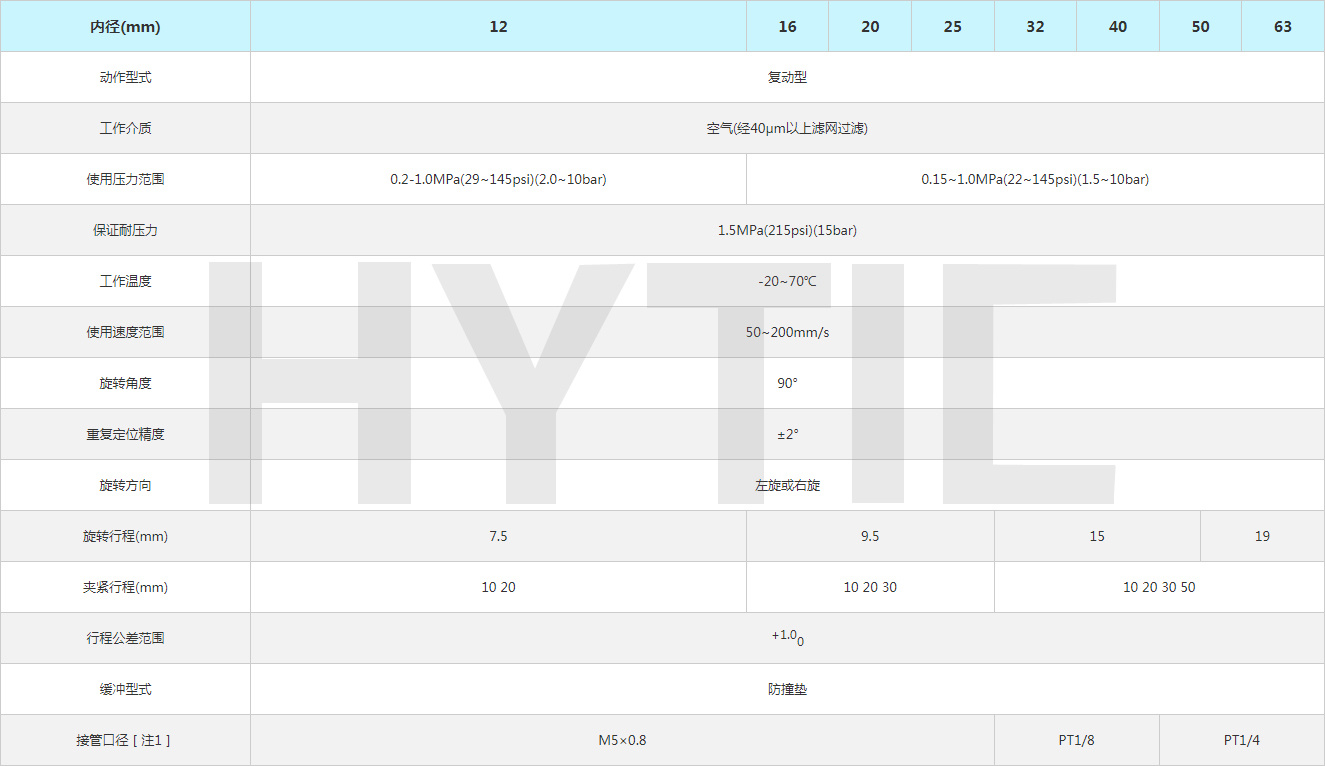Click the 15 rotation stroke value

(1097, 536)
